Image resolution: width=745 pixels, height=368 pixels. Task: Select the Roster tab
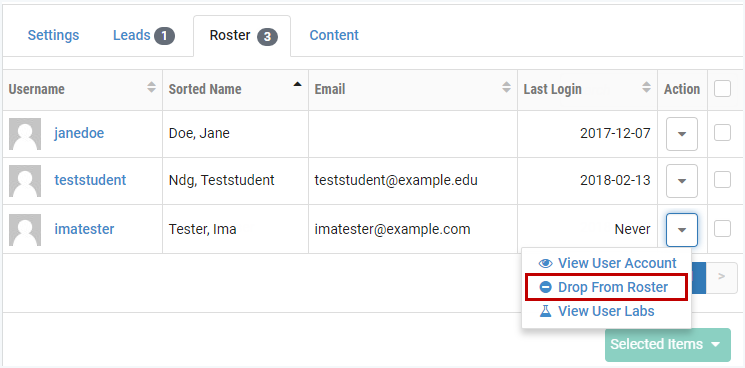tap(242, 36)
